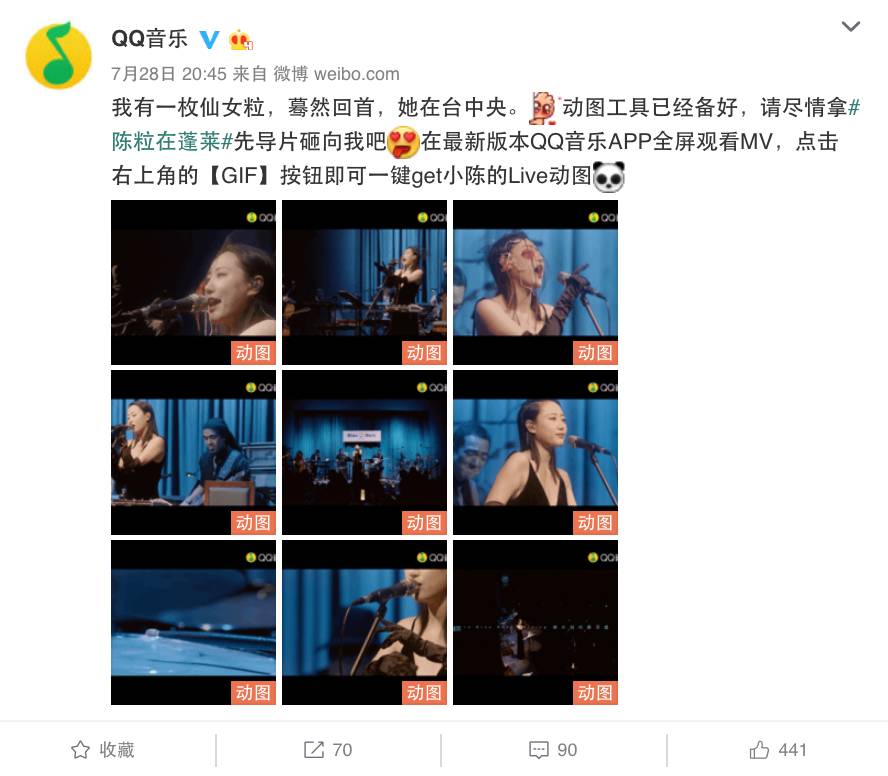Screen dimensions: 888x776
Task: Open the 微博 weibo.com source link
Action: 336,74
